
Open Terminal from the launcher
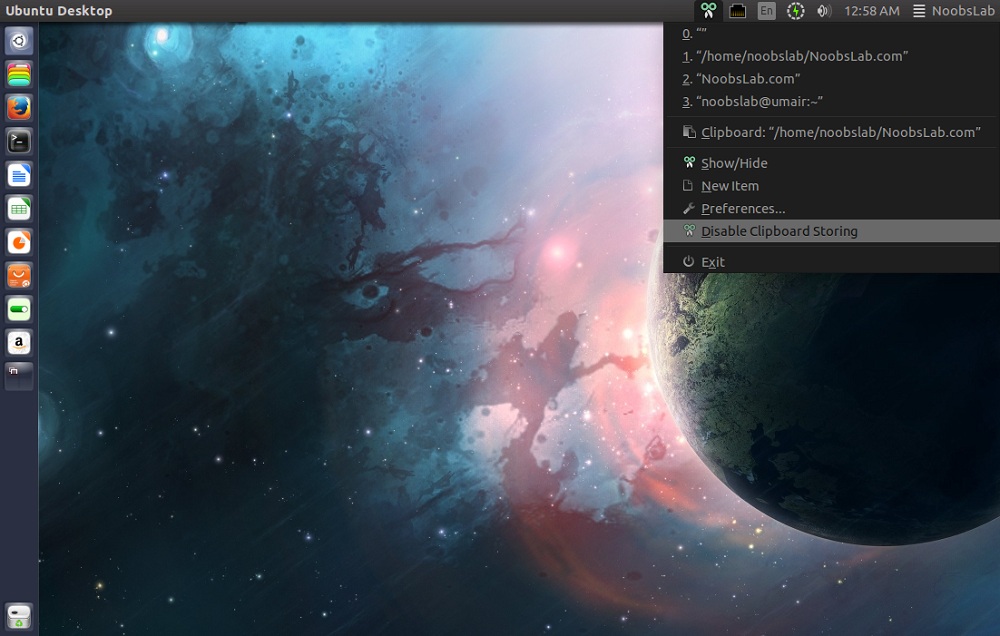point(19,142)
